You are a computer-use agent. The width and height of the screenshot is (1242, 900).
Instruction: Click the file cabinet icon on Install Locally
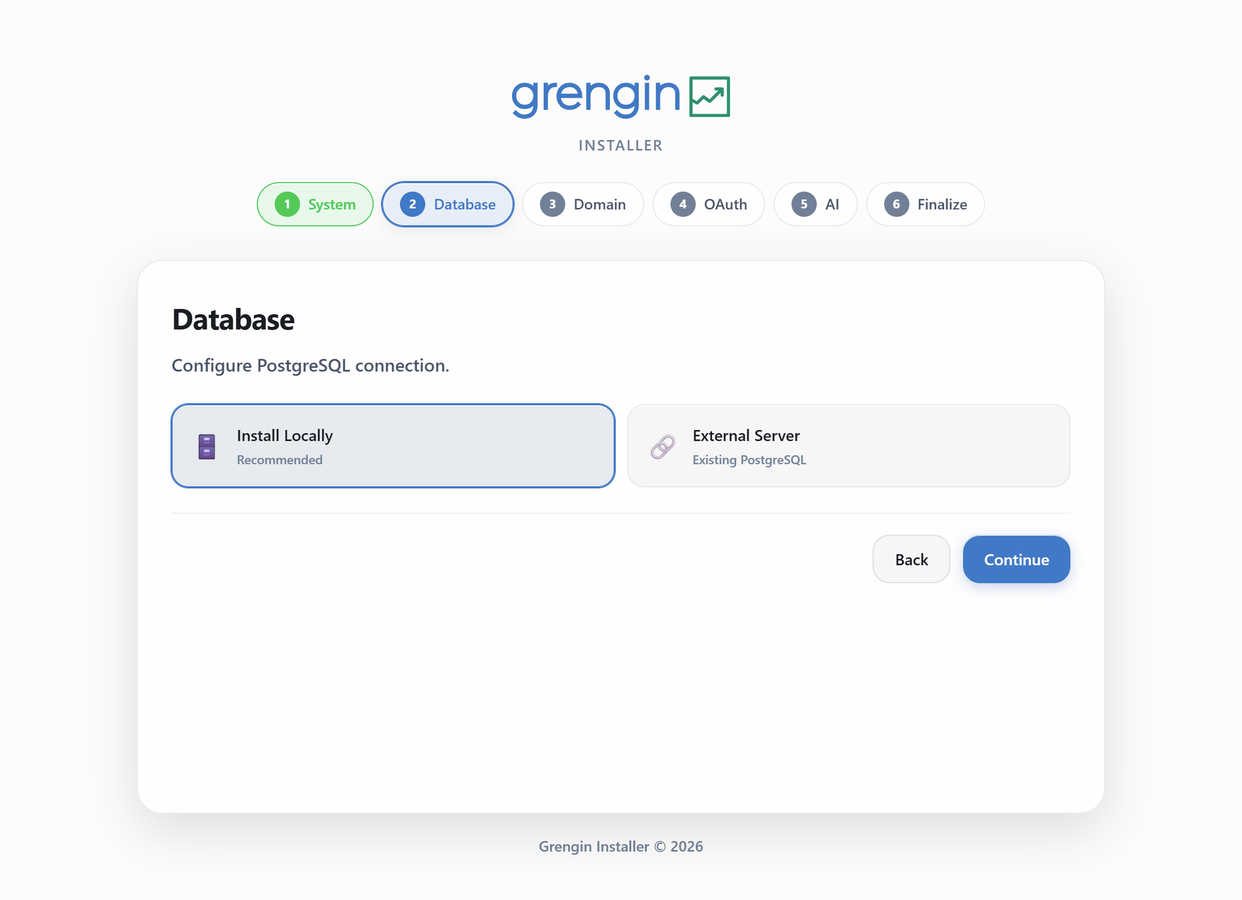coord(207,446)
